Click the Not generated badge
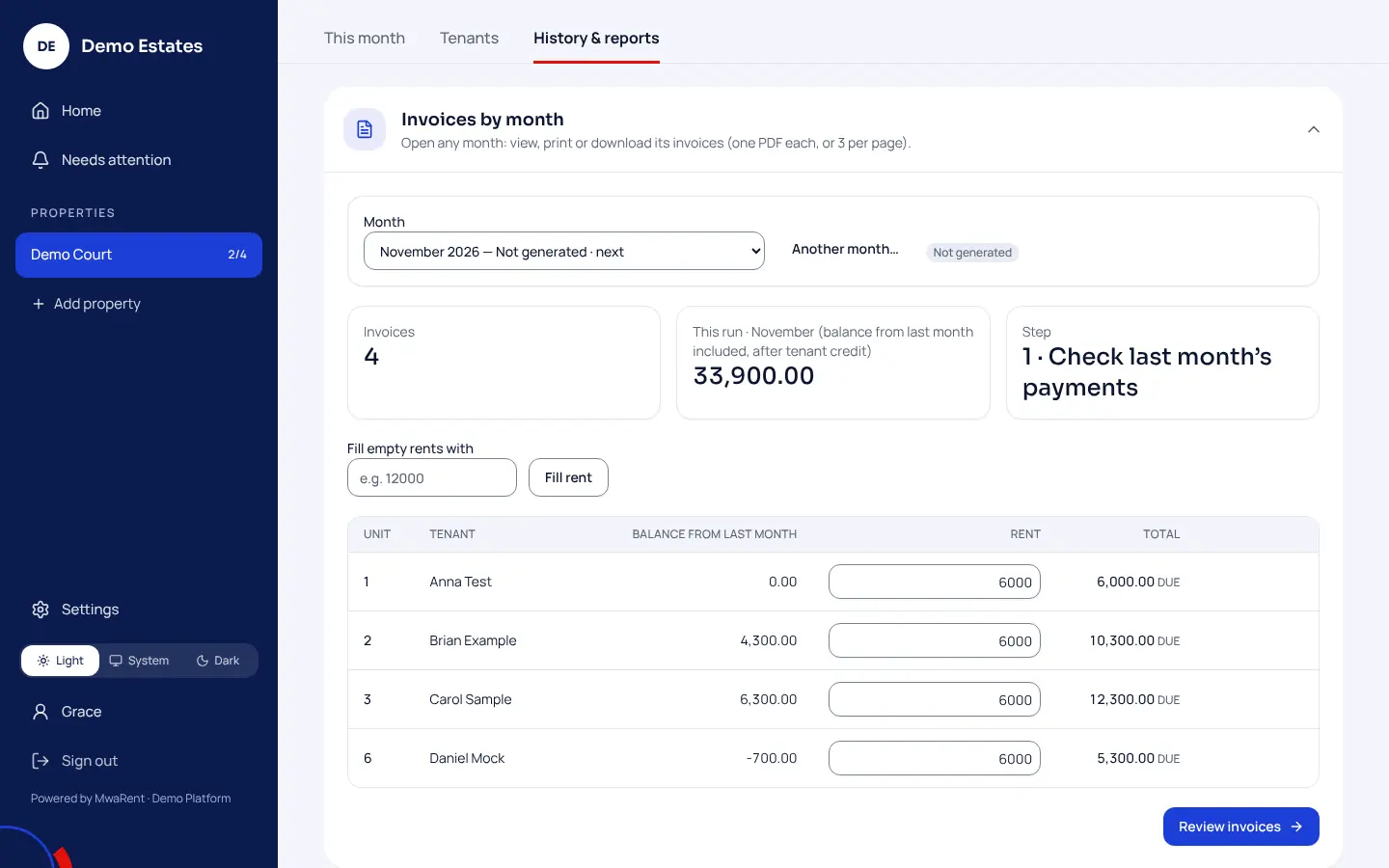 coord(972,253)
